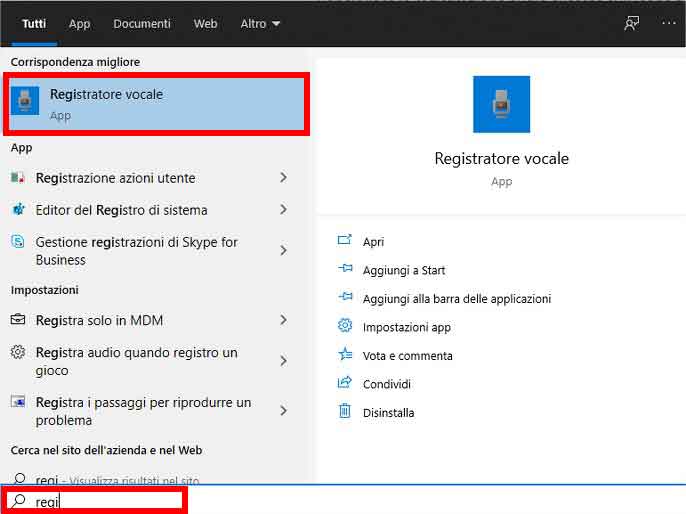Click the Registrazione azioni utente app icon
The height and width of the screenshot is (514, 686).
point(18,178)
